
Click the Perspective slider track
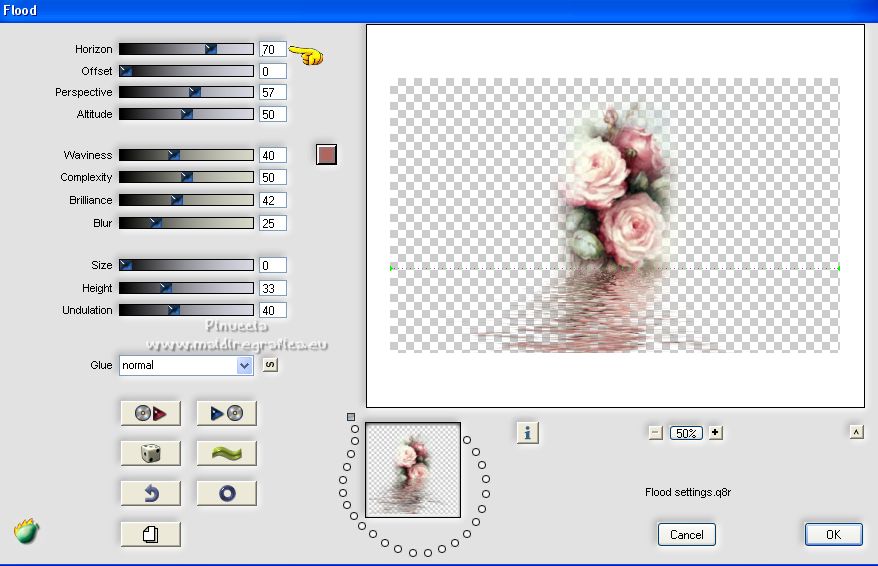[186, 92]
